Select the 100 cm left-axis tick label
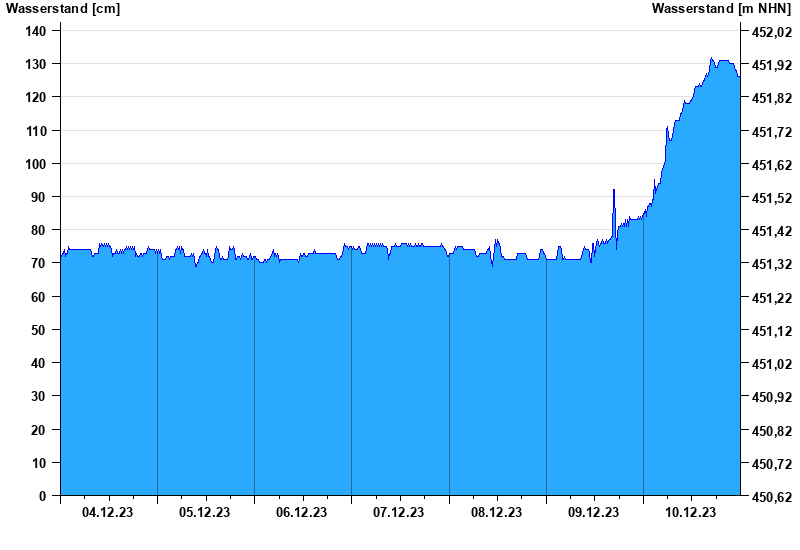 point(36,164)
